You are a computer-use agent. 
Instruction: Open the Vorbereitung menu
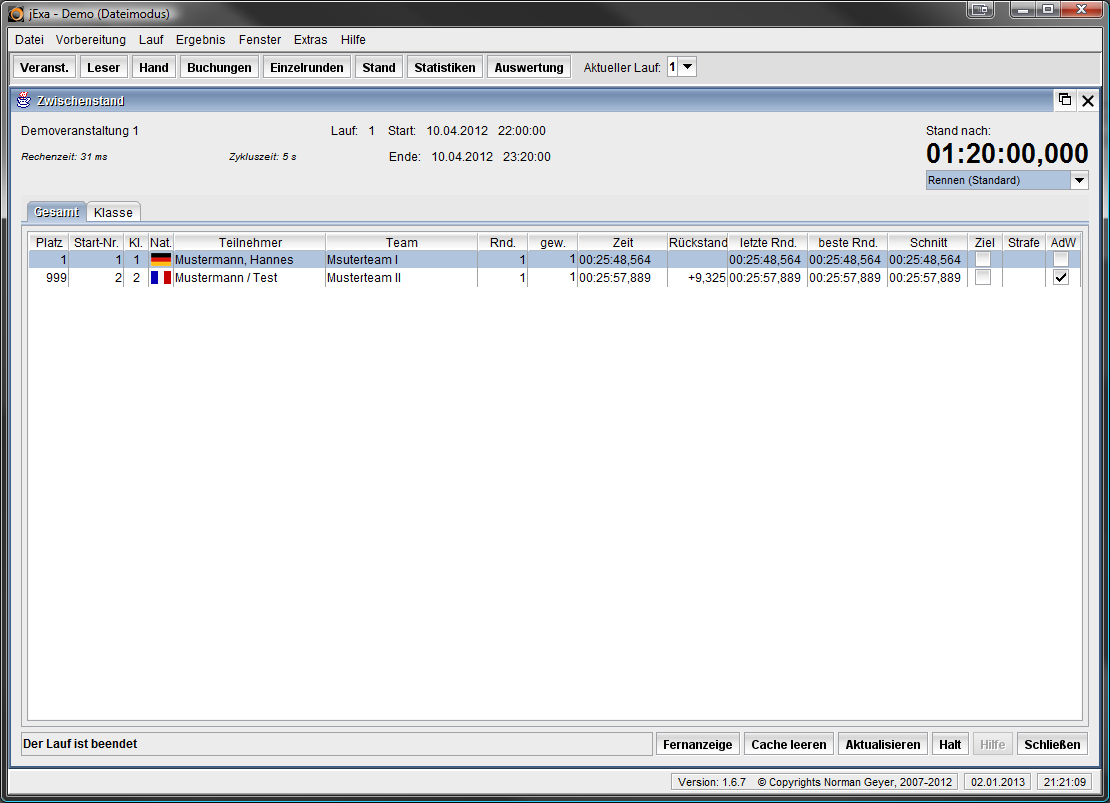(x=91, y=40)
